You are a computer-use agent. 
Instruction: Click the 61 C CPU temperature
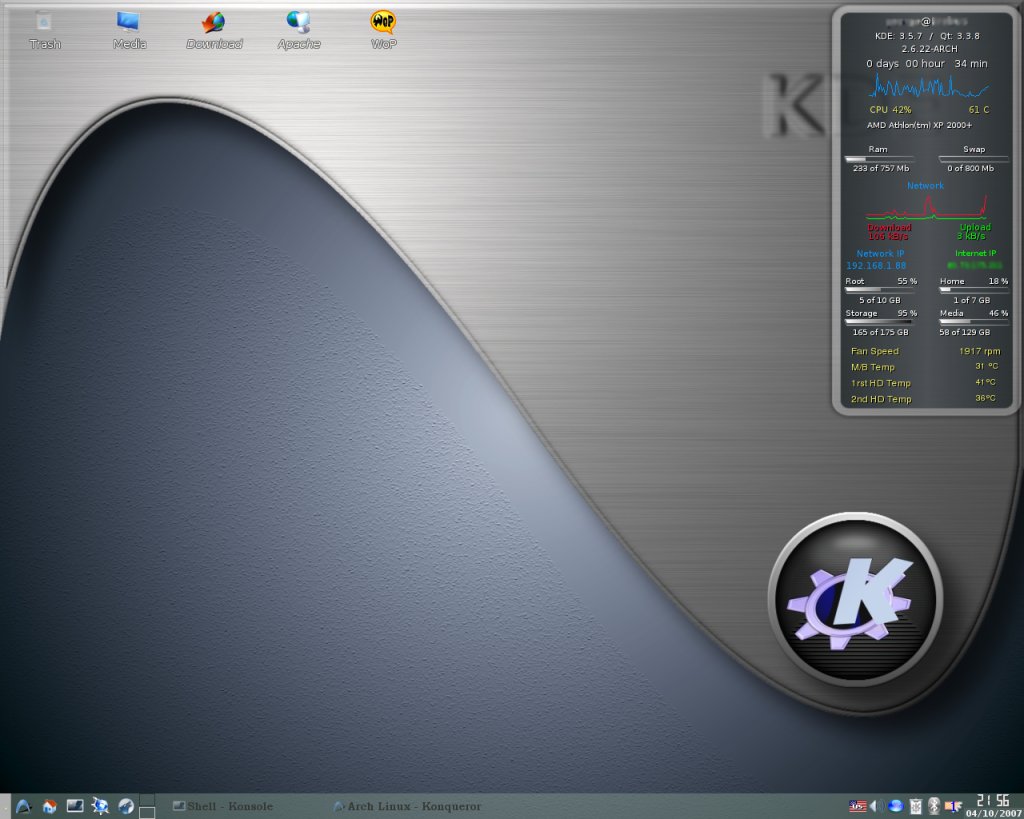(979, 110)
